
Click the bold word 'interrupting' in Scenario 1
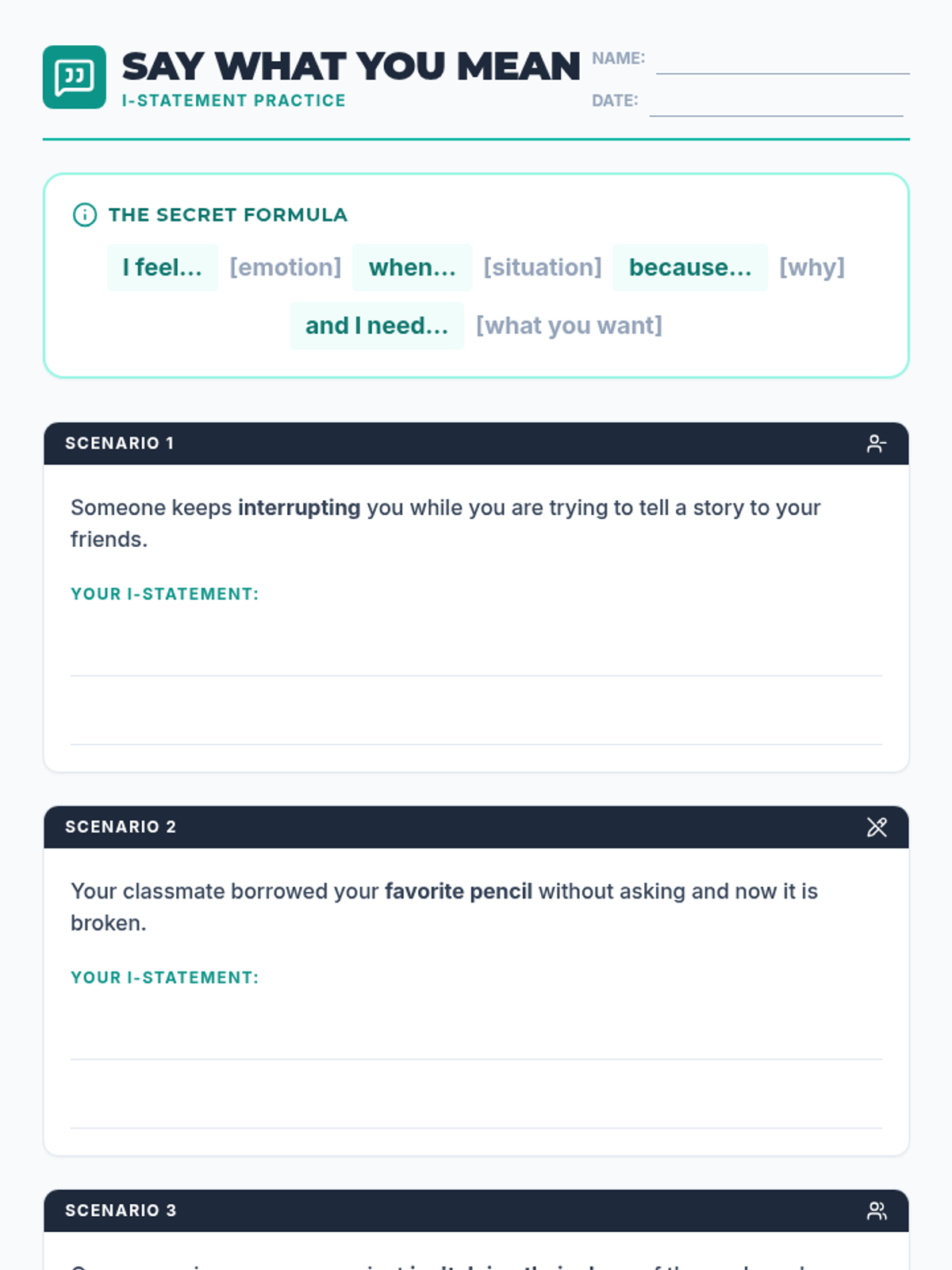point(299,508)
